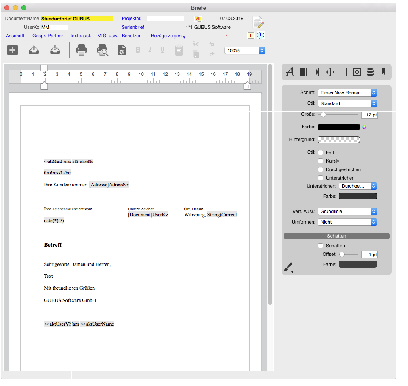Select the third inspector icon with a vertical bar

[317, 72]
